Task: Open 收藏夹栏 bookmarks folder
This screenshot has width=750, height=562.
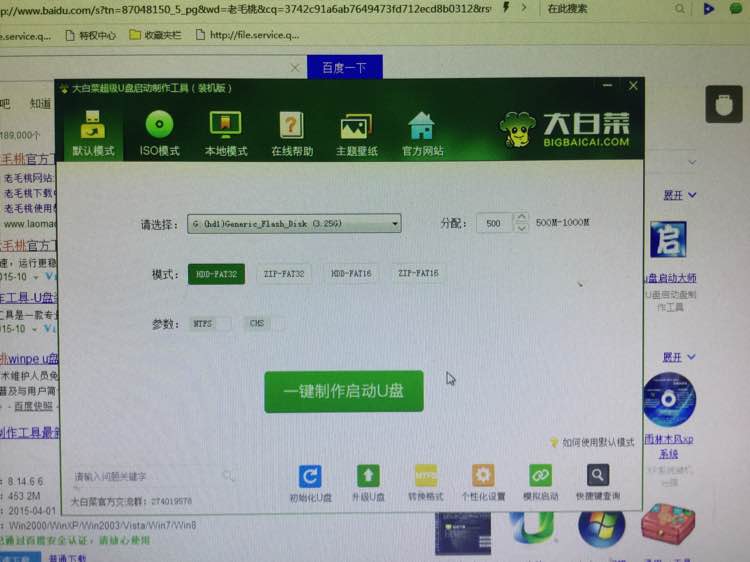Action: pyautogui.click(x=155, y=35)
